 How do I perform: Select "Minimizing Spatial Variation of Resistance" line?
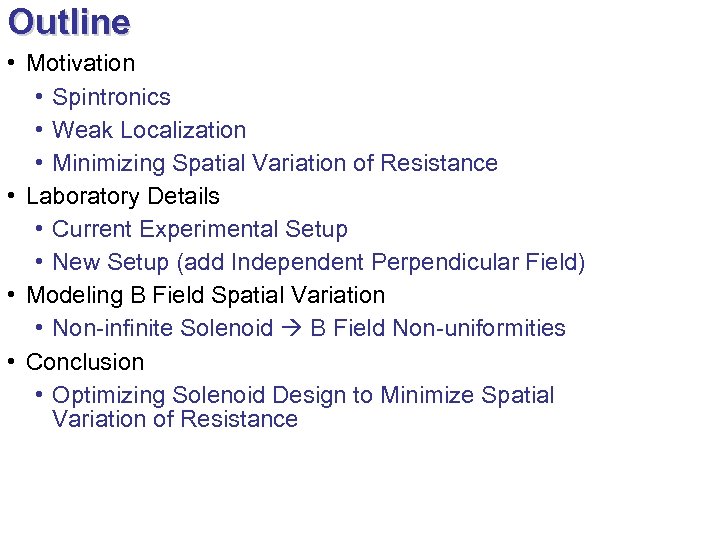click(x=274, y=163)
